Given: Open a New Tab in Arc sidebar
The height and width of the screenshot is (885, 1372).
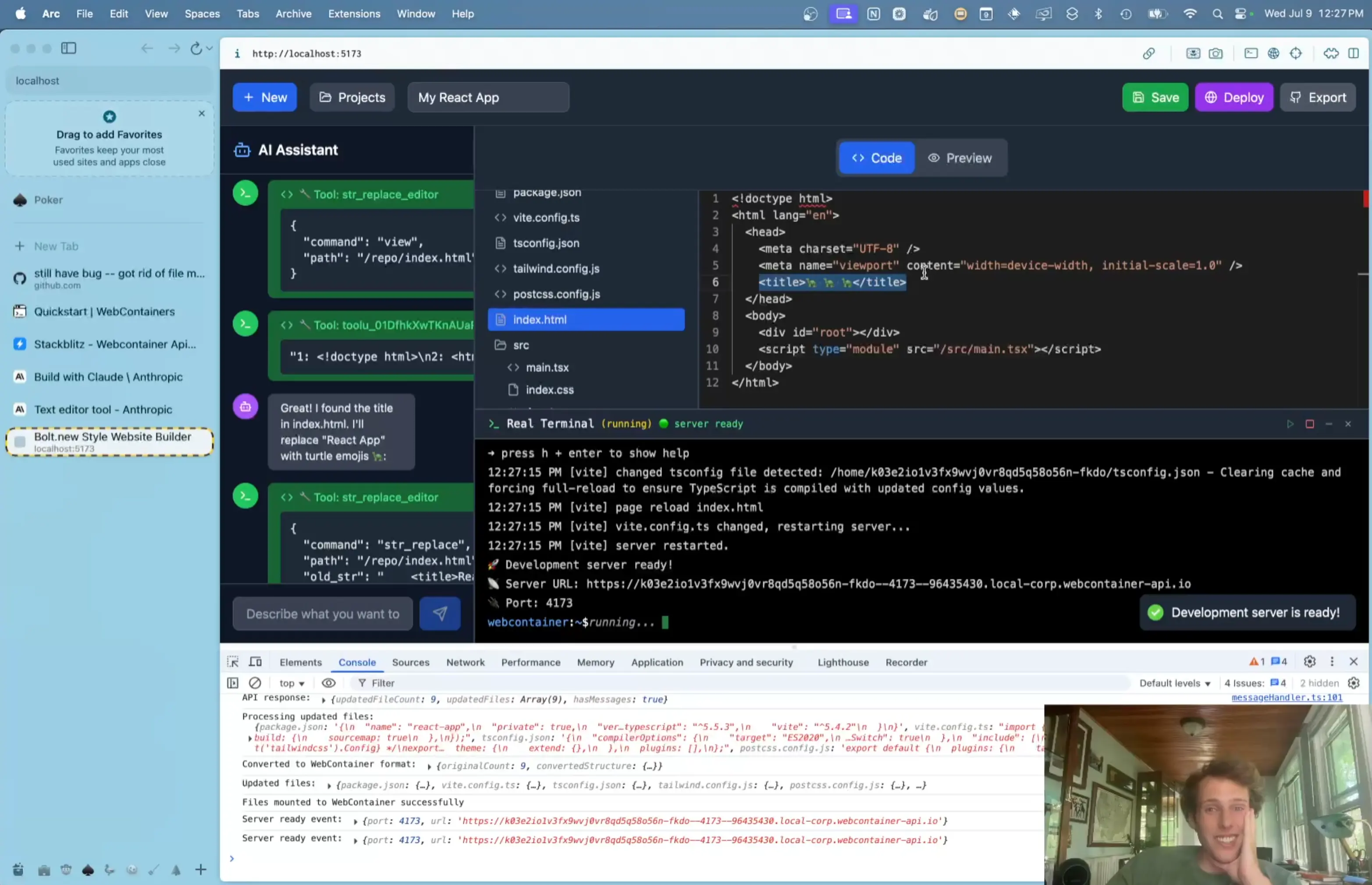Looking at the screenshot, I should pyautogui.click(x=109, y=246).
